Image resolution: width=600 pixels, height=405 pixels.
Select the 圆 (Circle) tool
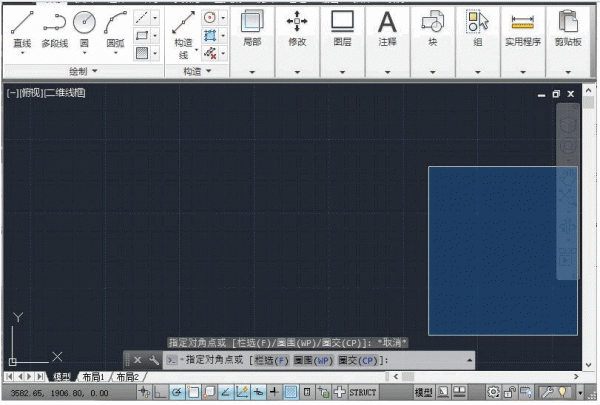point(84,29)
